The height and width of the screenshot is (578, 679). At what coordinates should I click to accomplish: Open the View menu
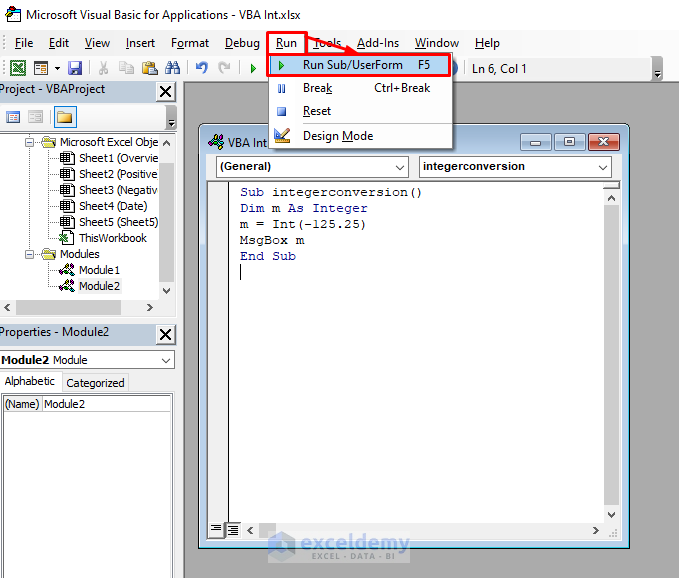pos(97,43)
